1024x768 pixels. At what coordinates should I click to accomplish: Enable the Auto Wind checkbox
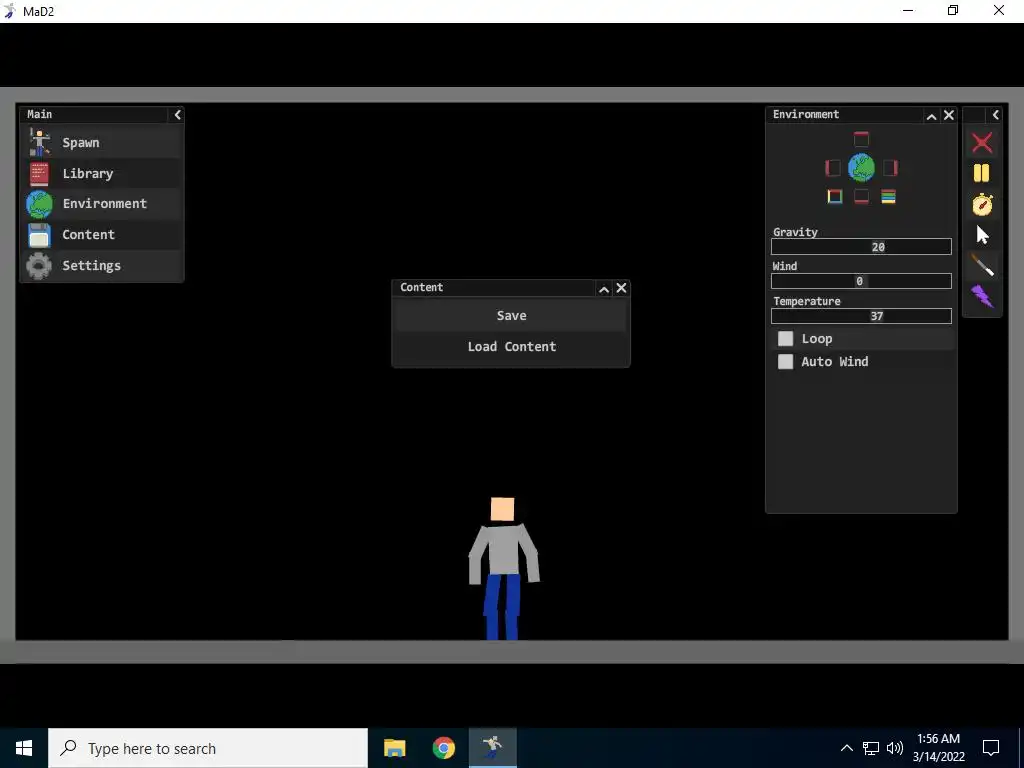785,361
